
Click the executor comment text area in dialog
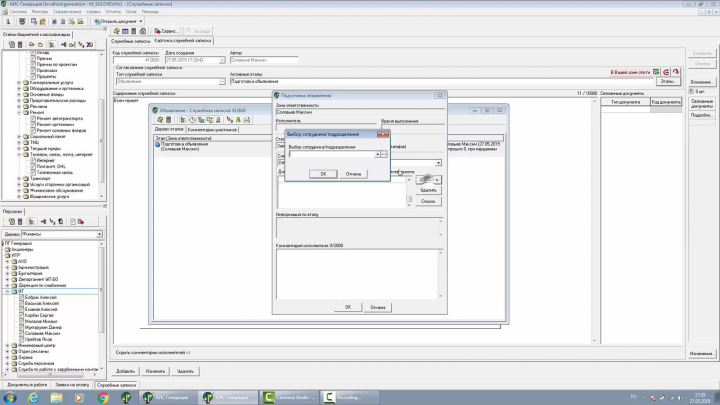pyautogui.click(x=356, y=274)
